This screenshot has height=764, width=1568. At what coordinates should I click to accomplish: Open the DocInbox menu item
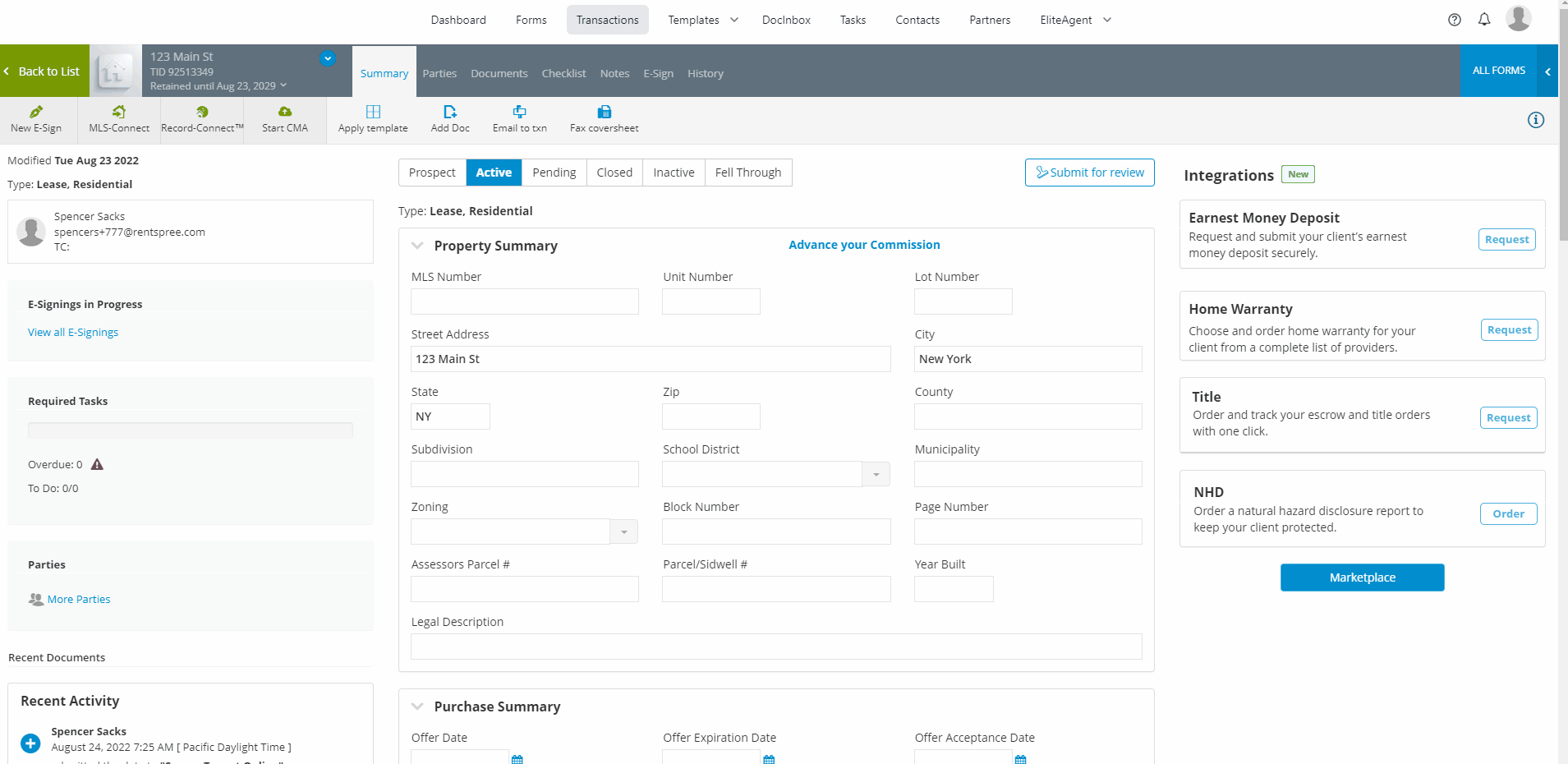pyautogui.click(x=785, y=19)
